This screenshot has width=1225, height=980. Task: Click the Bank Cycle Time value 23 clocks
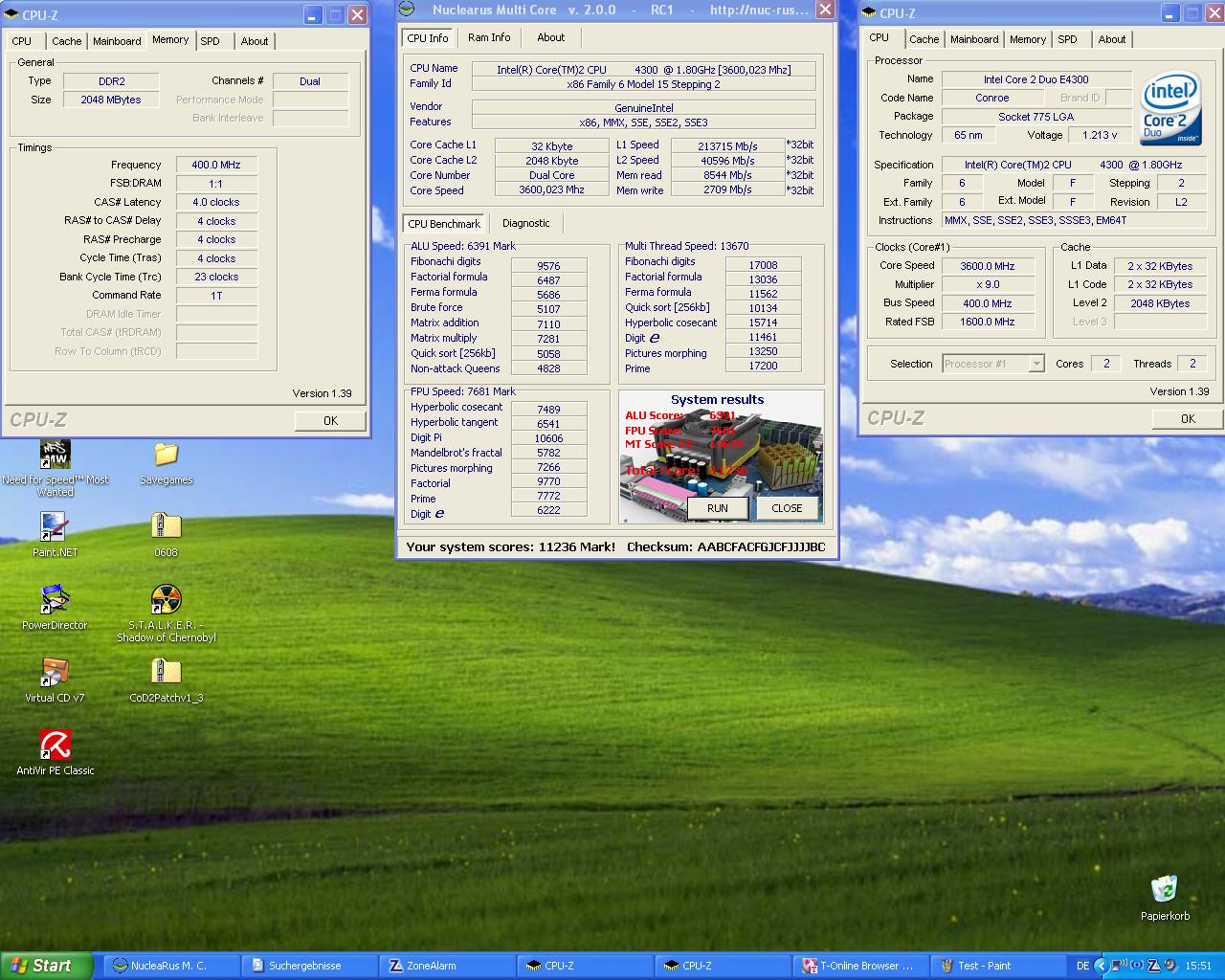pyautogui.click(x=216, y=277)
